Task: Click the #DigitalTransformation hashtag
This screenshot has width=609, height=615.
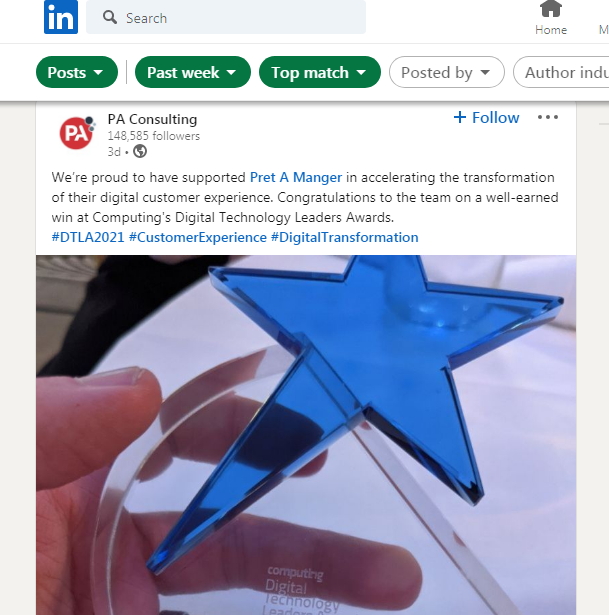Action: click(x=345, y=237)
